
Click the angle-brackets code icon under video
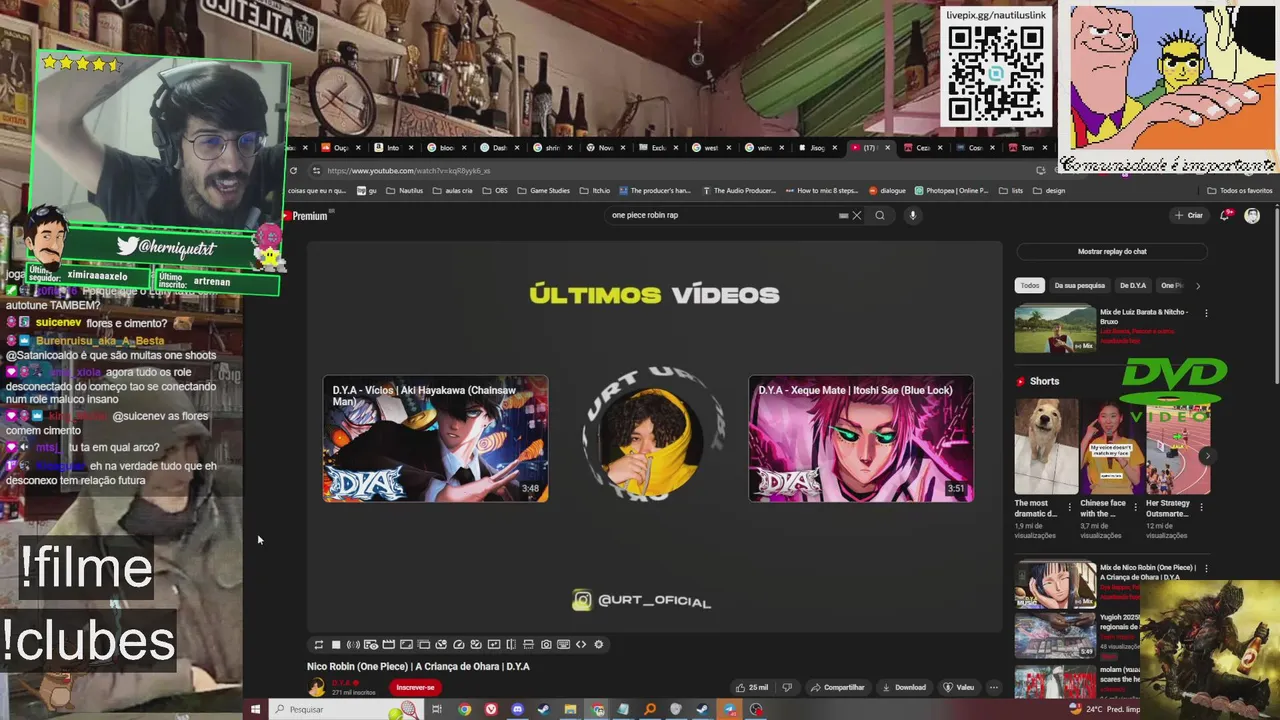click(x=581, y=645)
